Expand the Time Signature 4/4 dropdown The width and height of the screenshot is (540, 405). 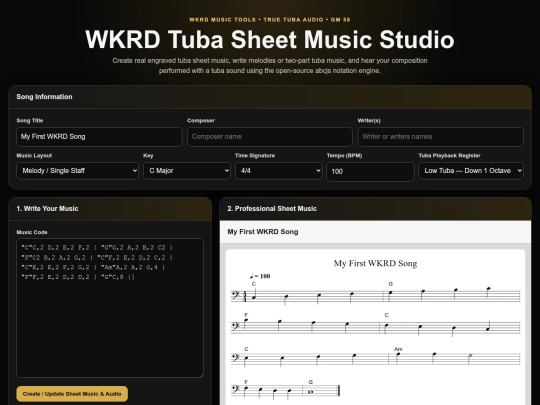279,171
